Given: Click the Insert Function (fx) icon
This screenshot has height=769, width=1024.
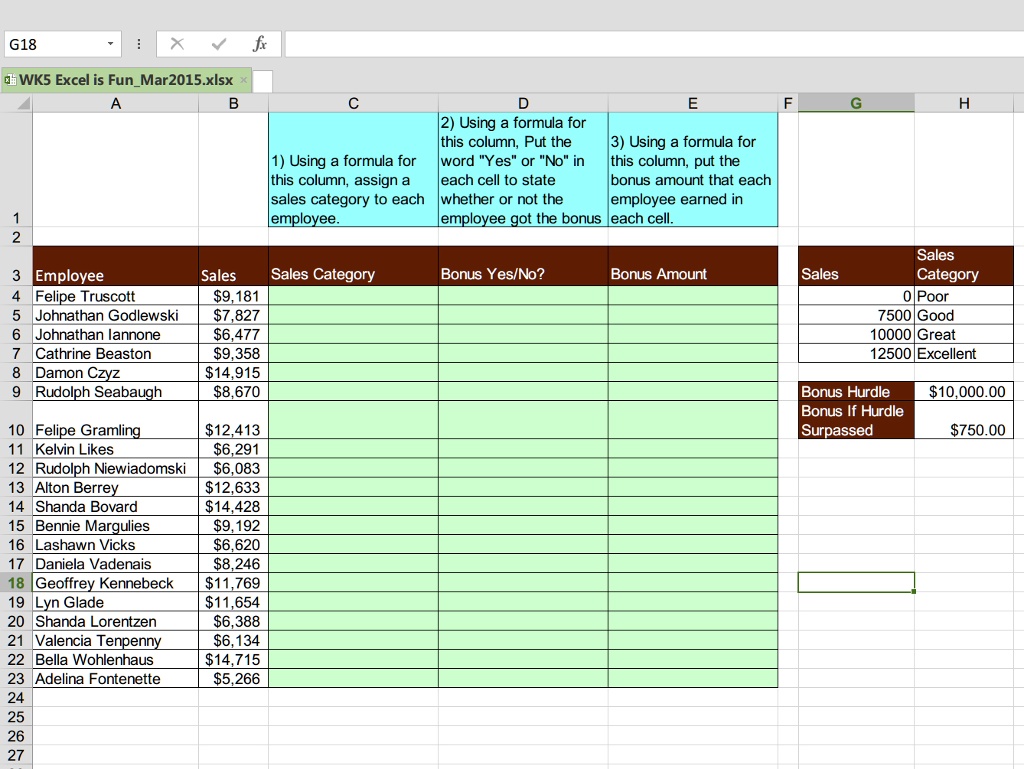Looking at the screenshot, I should pyautogui.click(x=260, y=43).
